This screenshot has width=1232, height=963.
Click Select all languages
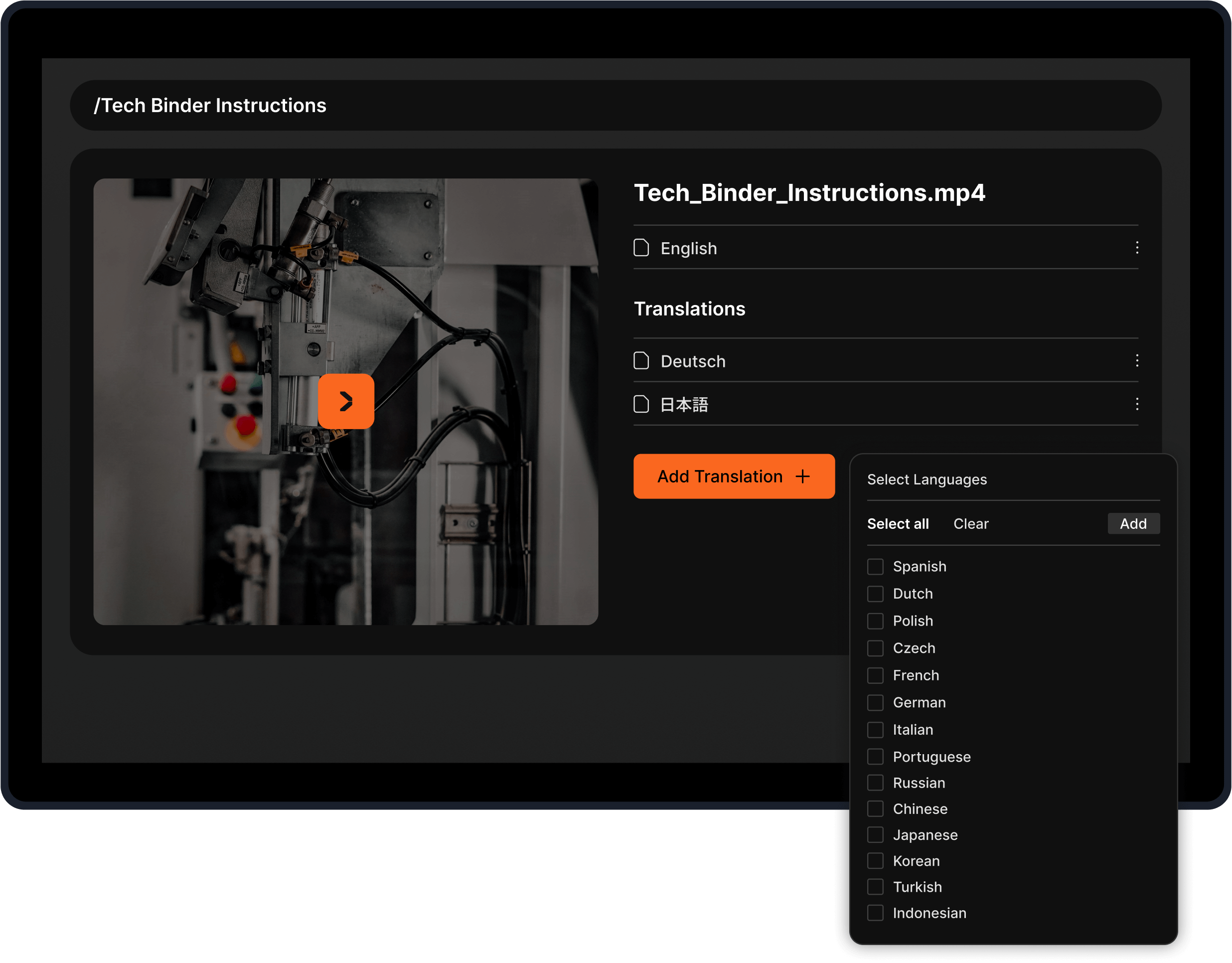(898, 523)
